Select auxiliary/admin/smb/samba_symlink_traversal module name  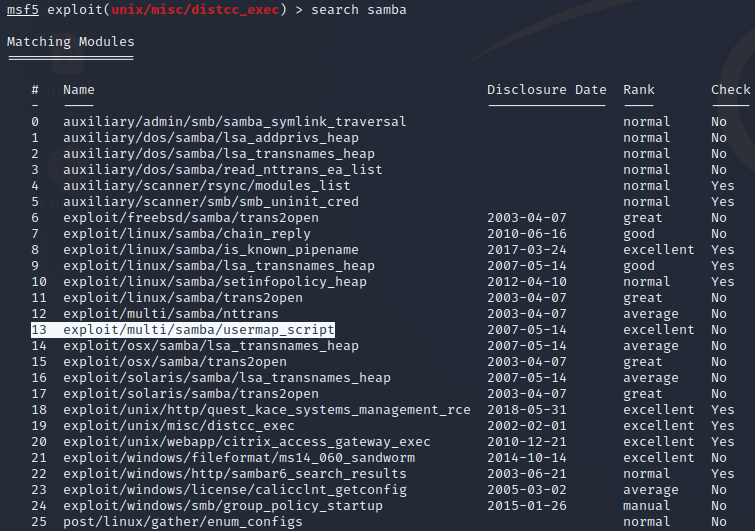click(x=234, y=122)
